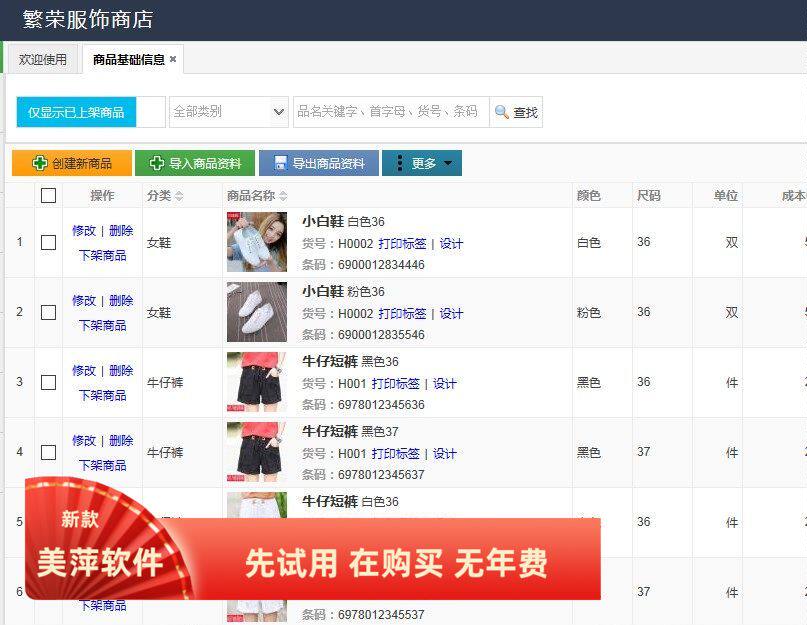The image size is (807, 625).
Task: Sort by 商品名称 column arrows
Action: coord(283,196)
